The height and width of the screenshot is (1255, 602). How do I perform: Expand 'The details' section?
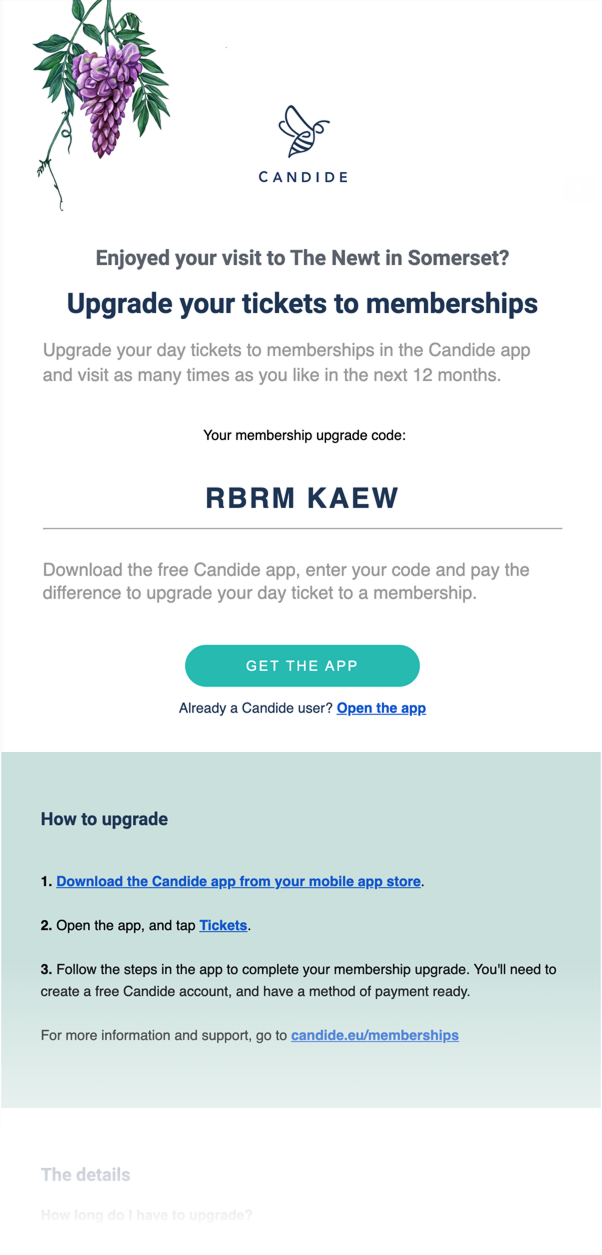(84, 1174)
